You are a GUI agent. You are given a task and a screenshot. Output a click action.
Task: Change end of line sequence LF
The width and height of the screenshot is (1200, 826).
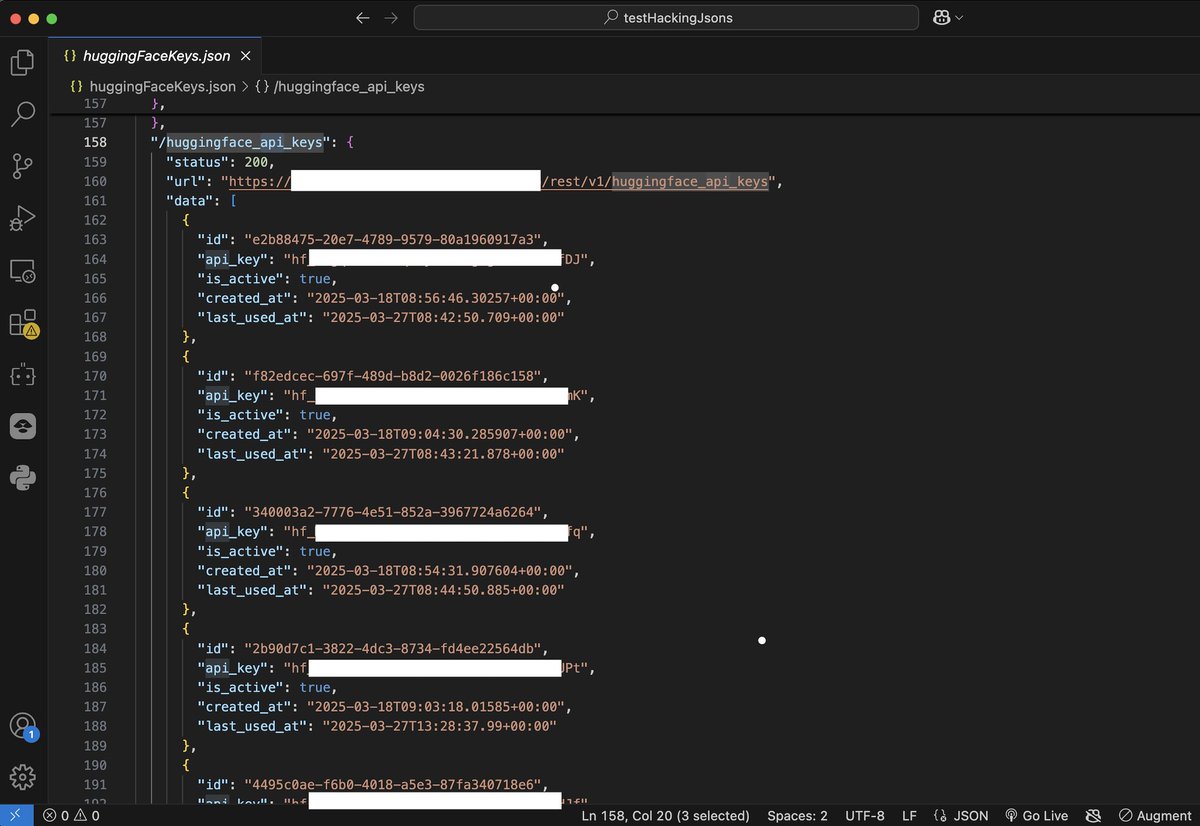pyautogui.click(x=909, y=816)
